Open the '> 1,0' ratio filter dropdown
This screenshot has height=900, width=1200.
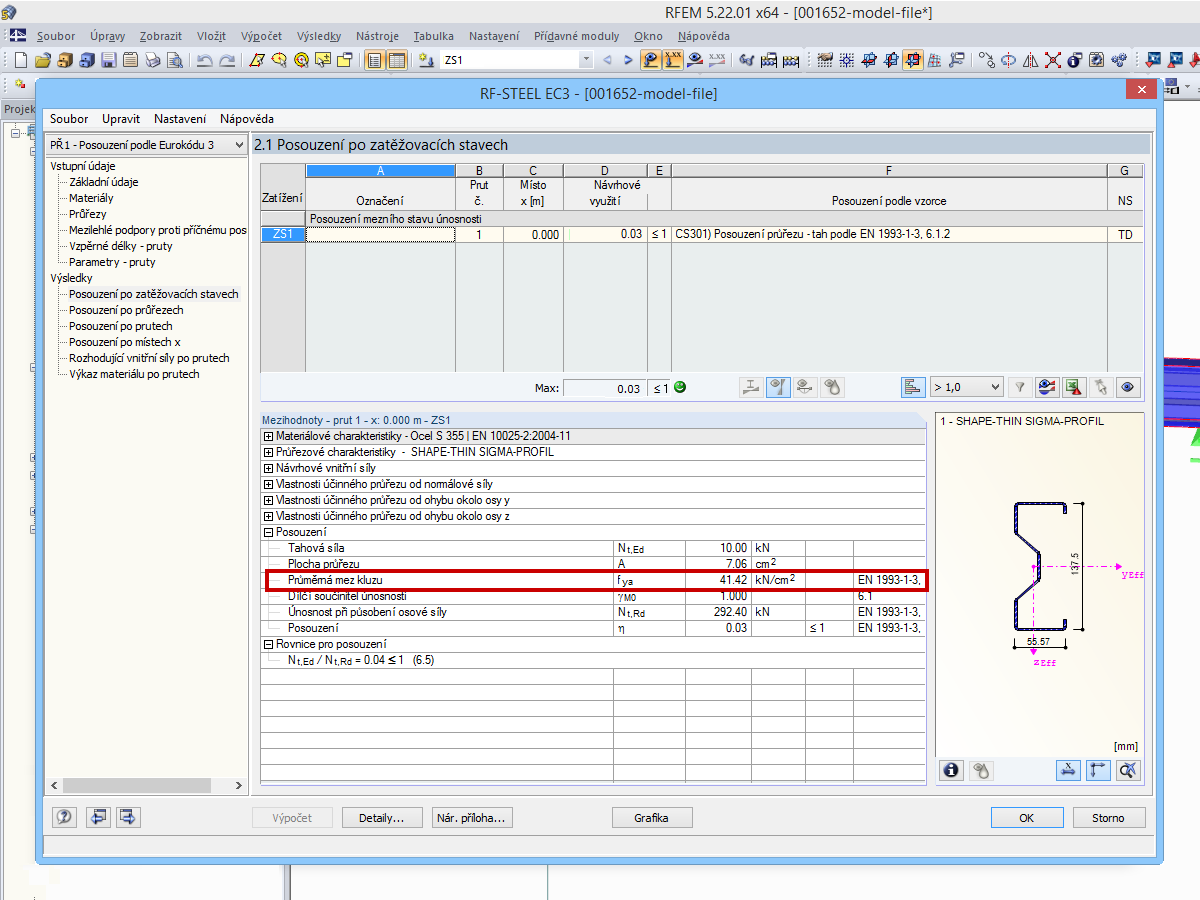point(966,387)
